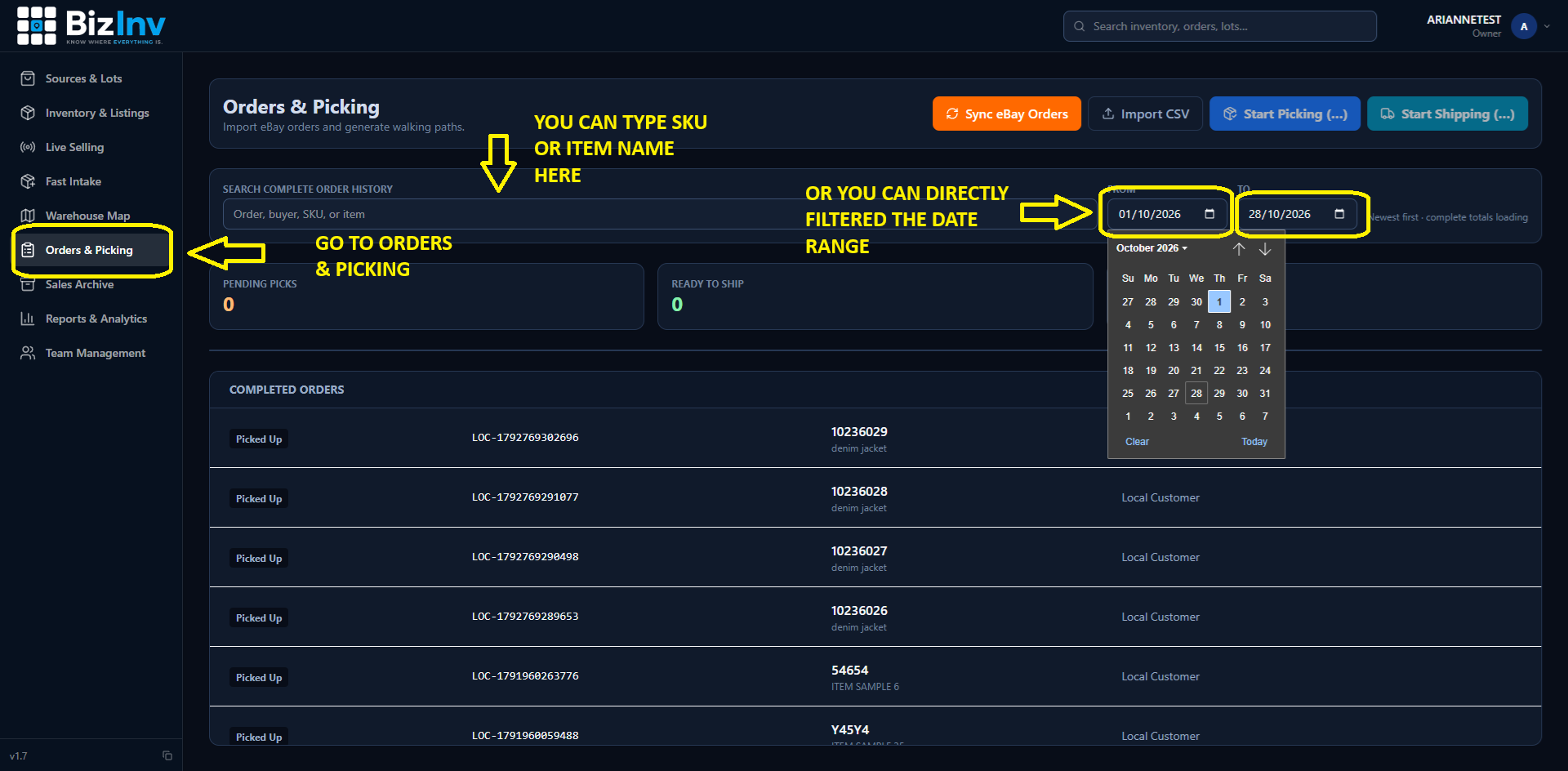Image resolution: width=1568 pixels, height=771 pixels.
Task: Click Today in the date picker
Action: 1254,442
